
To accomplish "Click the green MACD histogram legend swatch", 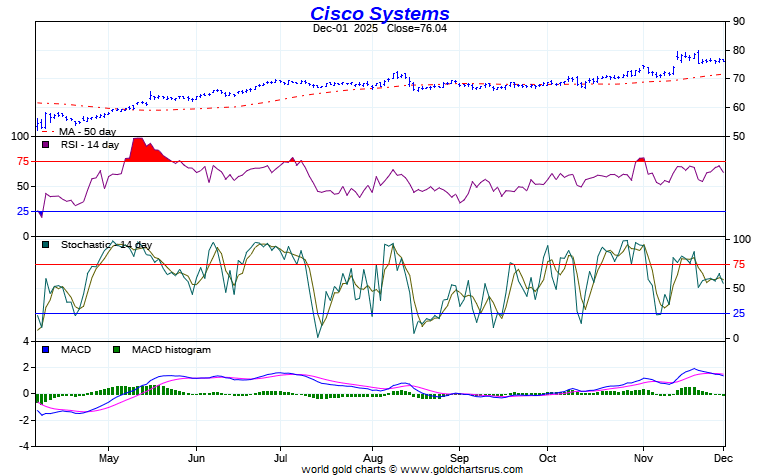I will tap(116, 349).
